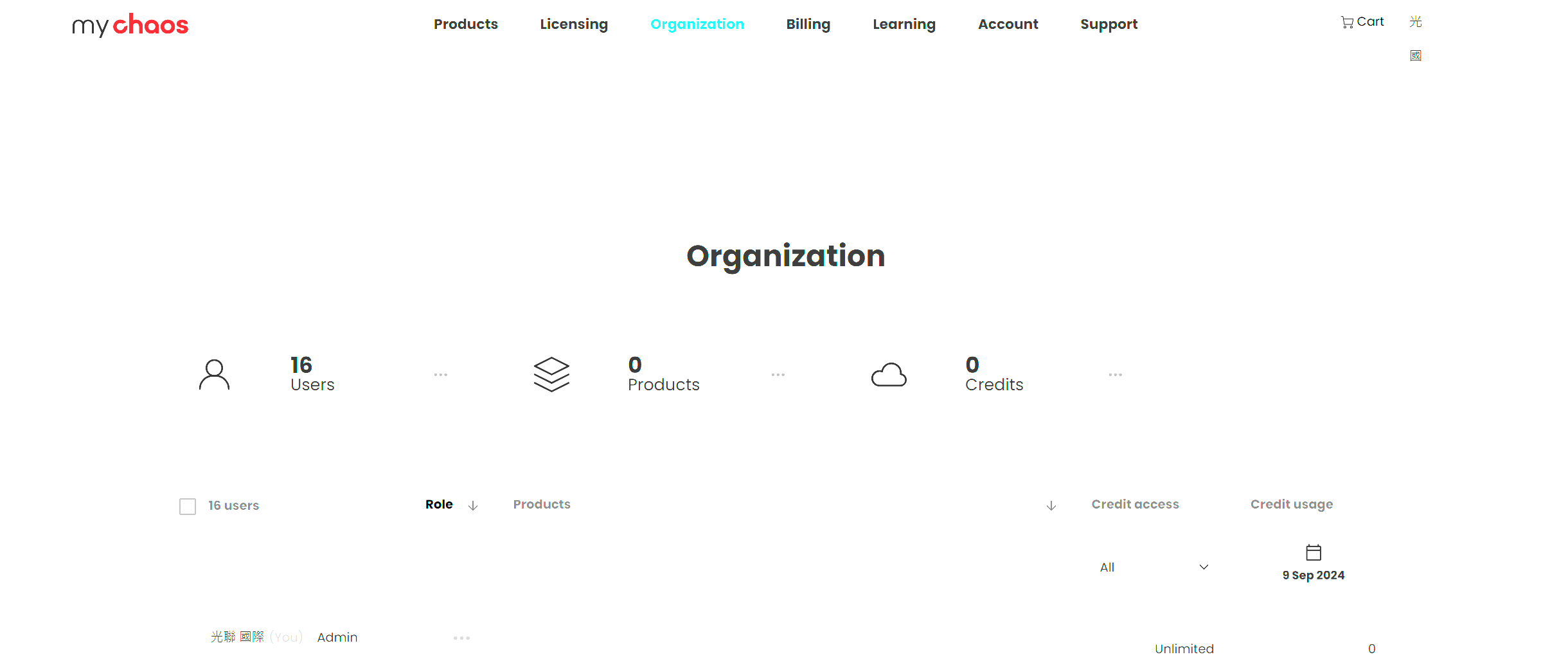Open the Billing menu item
This screenshot has height=668, width=1568.
[x=808, y=24]
